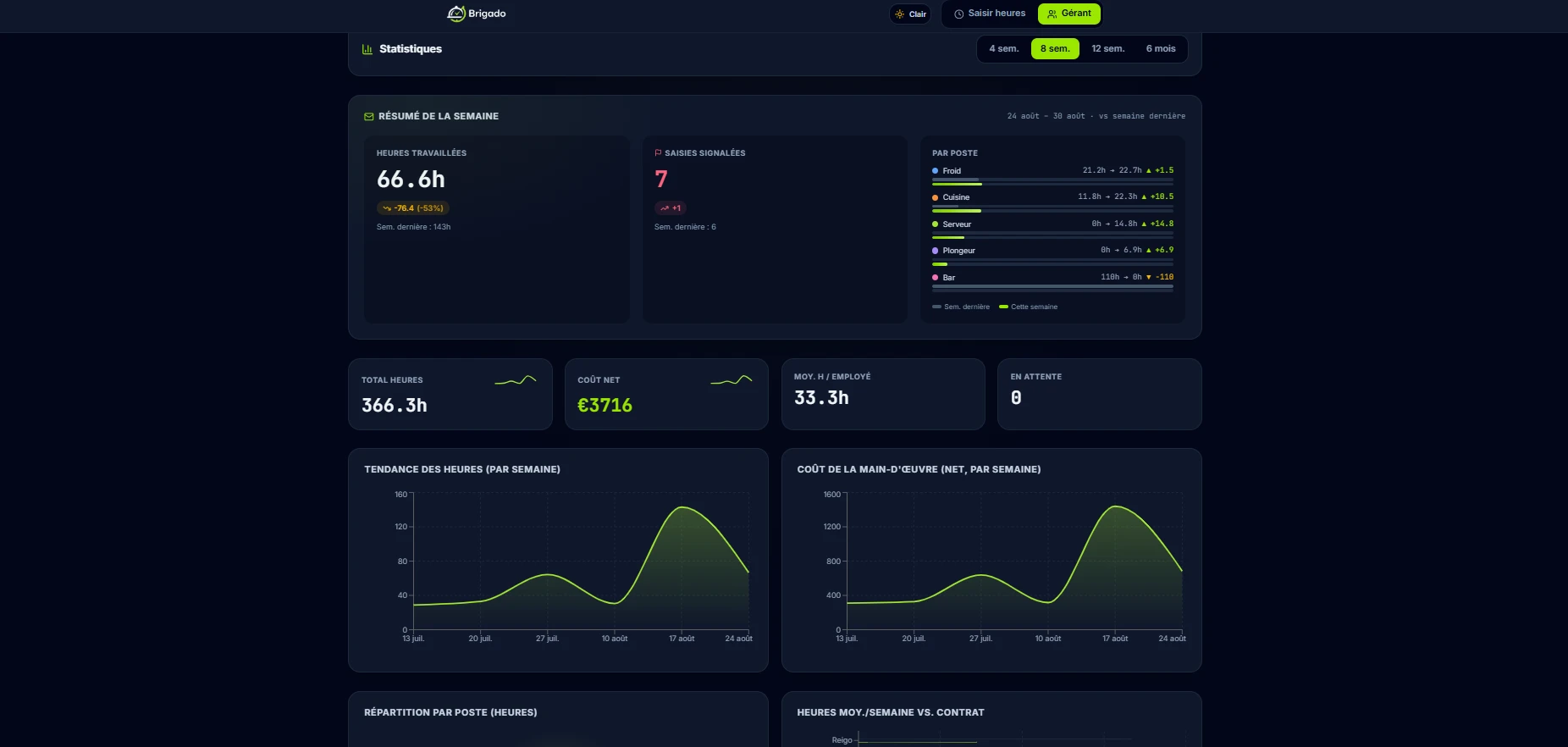Click the Cette semaine legend entry

tap(1029, 307)
